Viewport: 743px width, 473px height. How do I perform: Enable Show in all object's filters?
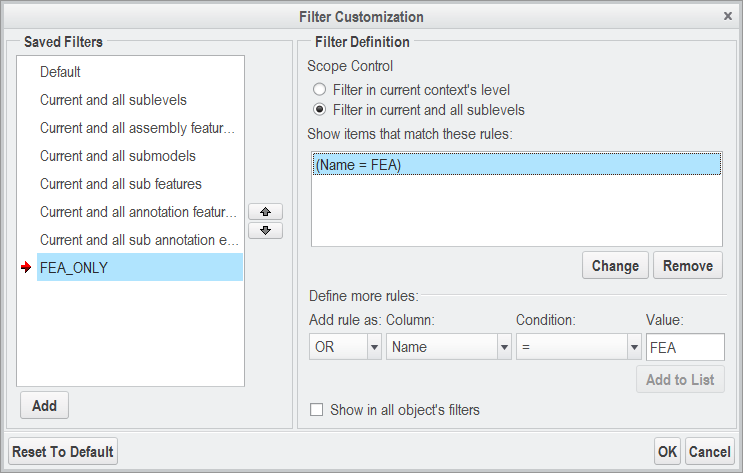click(x=317, y=410)
